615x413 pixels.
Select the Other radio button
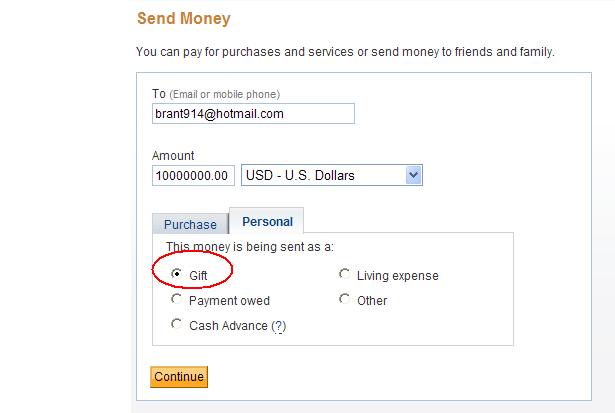point(345,299)
